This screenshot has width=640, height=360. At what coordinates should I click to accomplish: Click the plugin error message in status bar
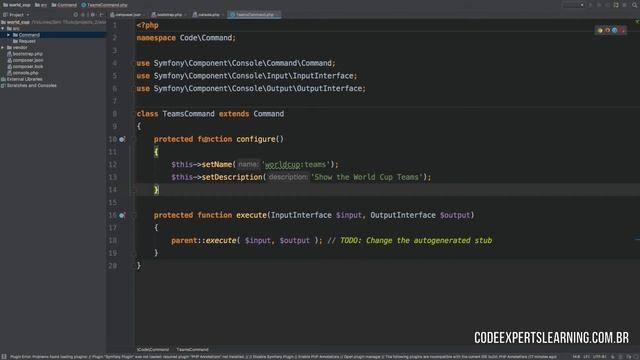(x=283, y=357)
